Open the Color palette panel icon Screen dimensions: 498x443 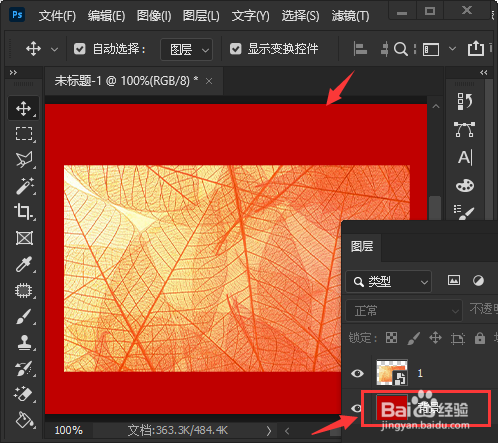[x=465, y=185]
